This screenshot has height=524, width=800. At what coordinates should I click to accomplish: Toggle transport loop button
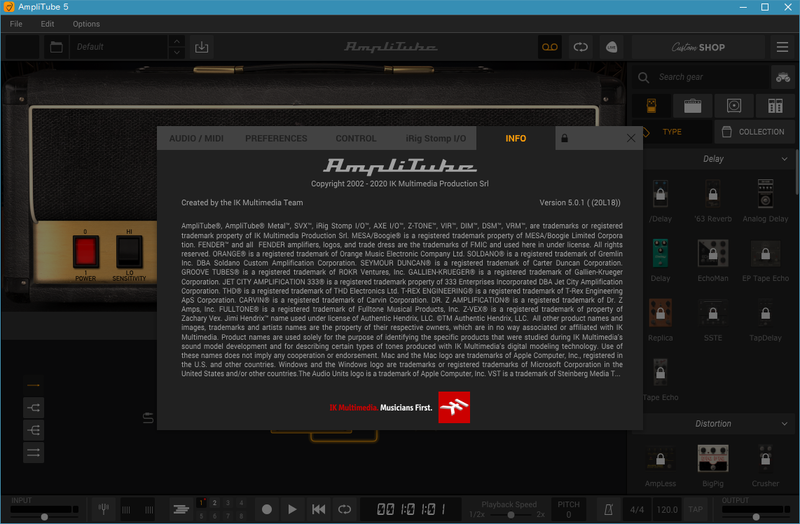click(x=344, y=509)
